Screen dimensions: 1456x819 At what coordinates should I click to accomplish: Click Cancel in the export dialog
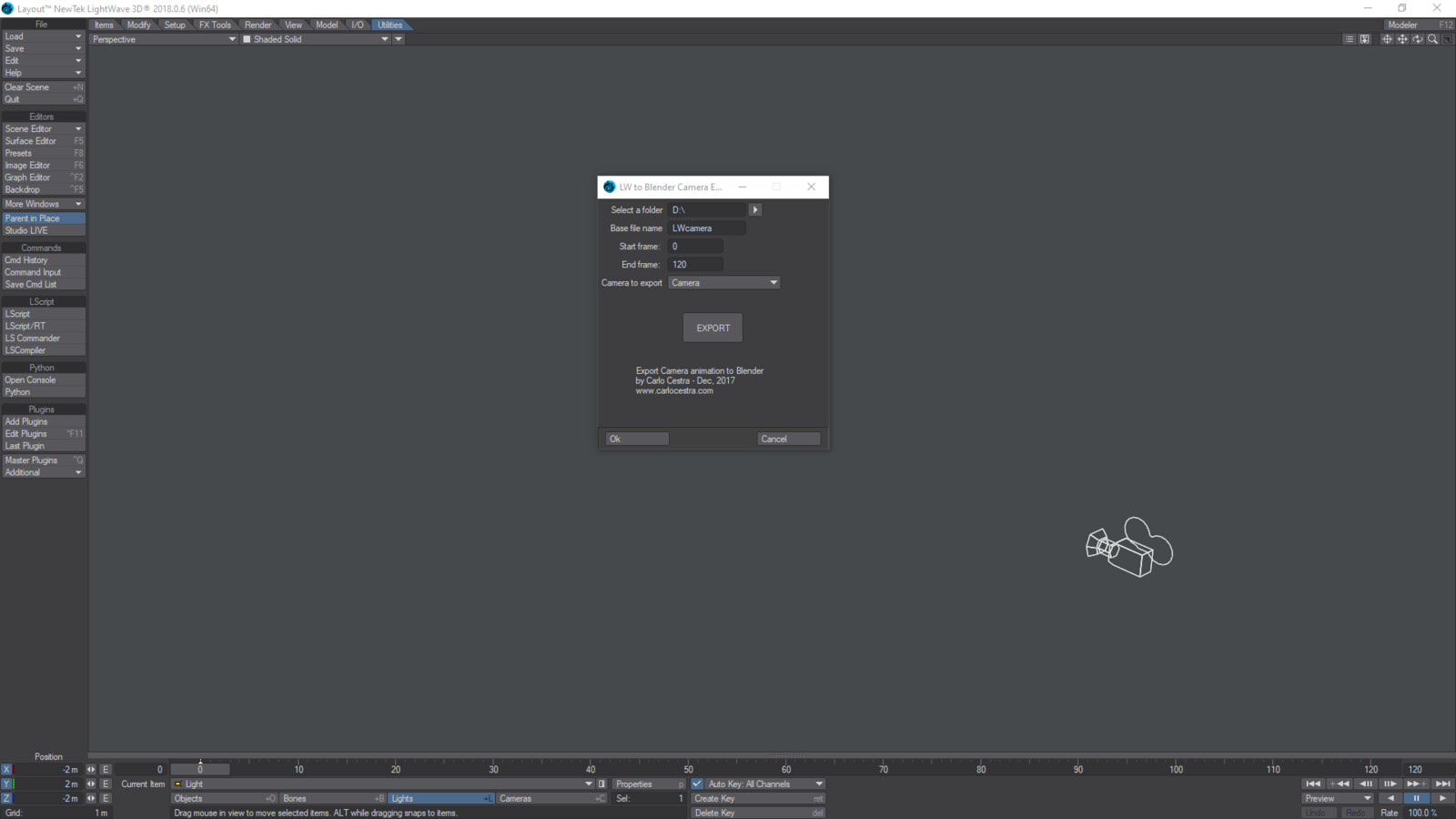tap(789, 439)
